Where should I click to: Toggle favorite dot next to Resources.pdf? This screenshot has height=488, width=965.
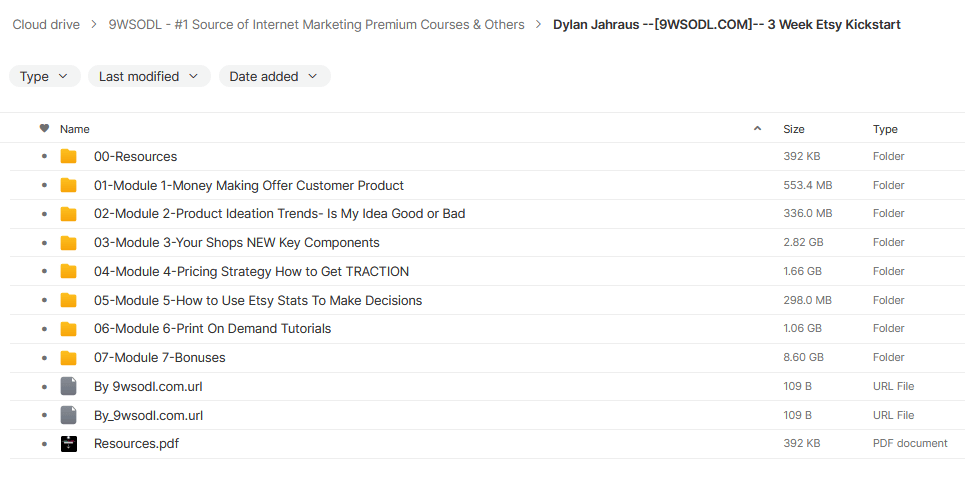44,444
